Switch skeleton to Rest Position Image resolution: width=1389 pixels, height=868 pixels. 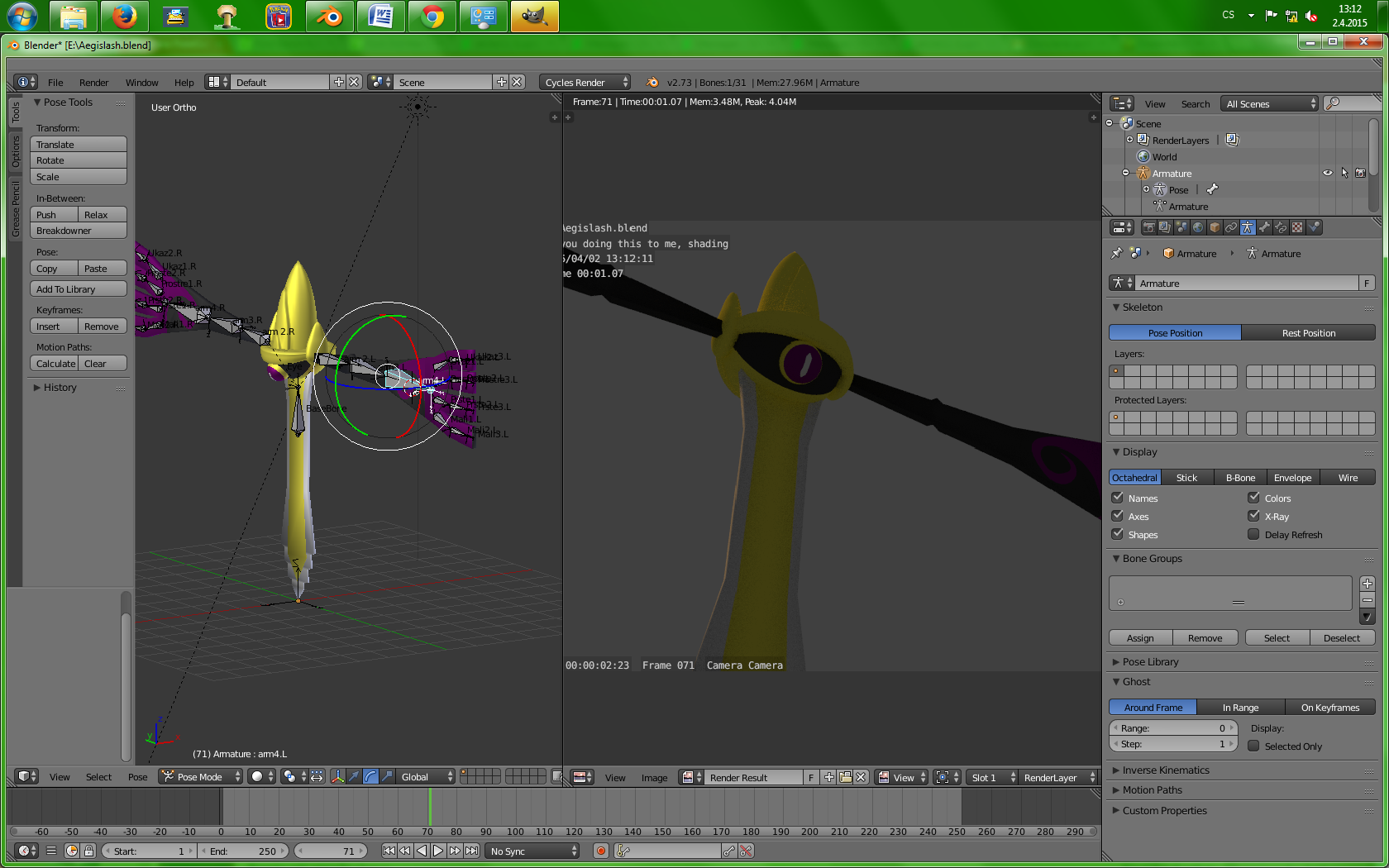point(1308,332)
